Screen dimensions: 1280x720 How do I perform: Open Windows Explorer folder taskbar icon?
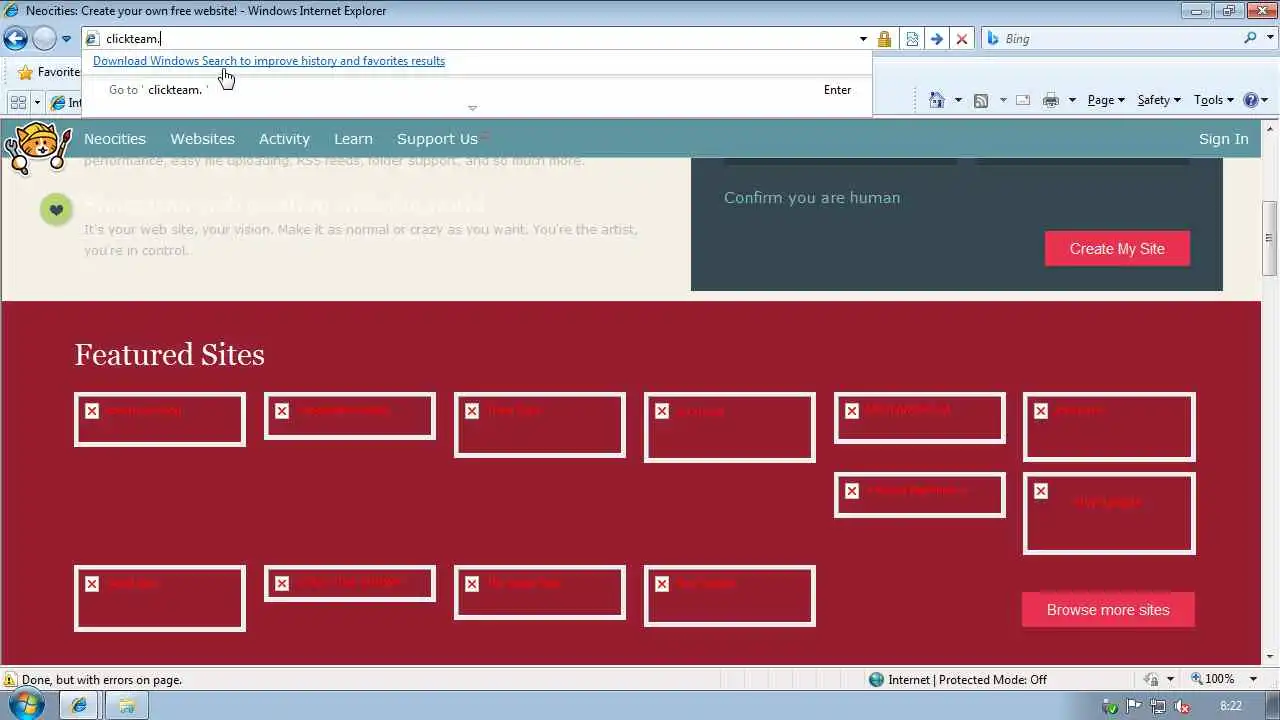coord(127,706)
